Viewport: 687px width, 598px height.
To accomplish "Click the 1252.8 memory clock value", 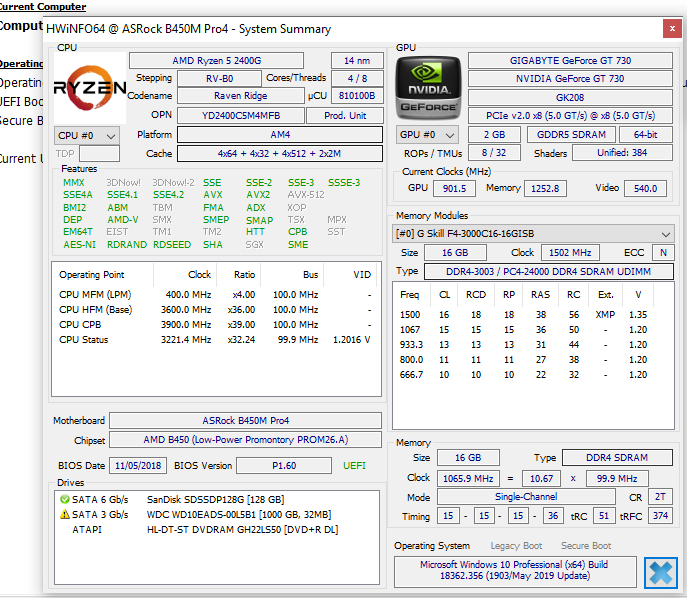I will pos(545,188).
